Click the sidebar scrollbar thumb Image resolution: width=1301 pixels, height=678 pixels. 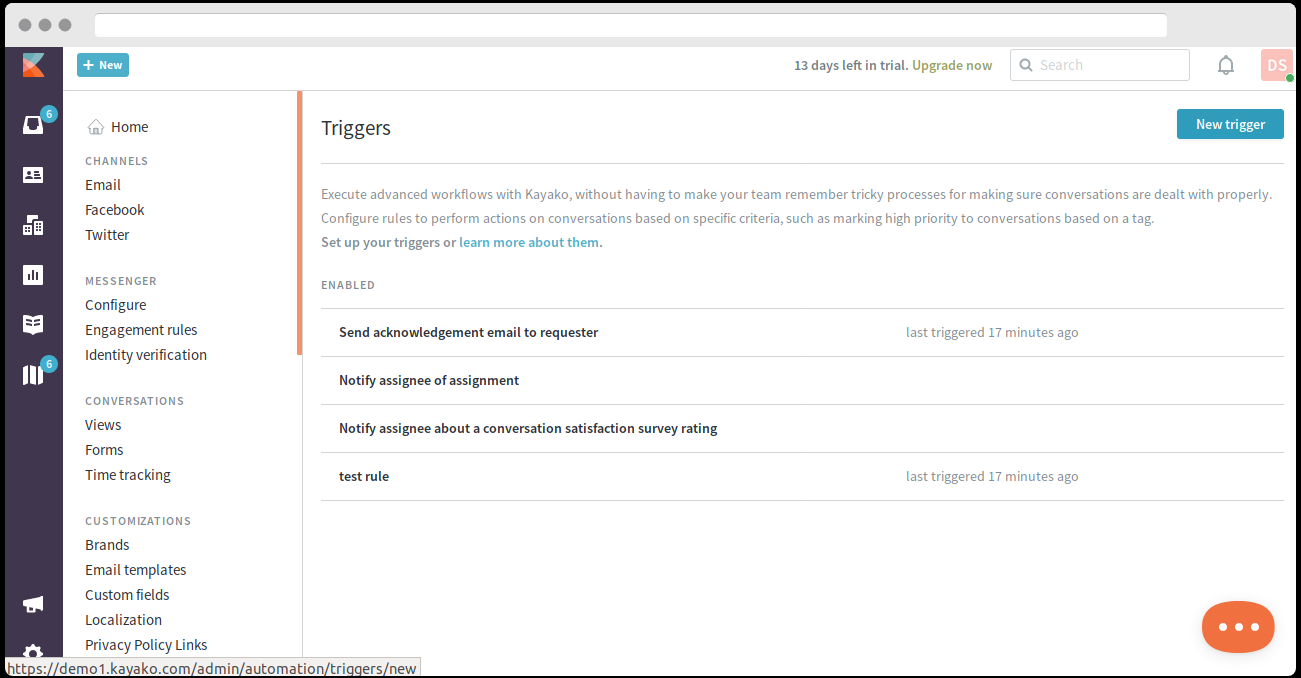[299, 223]
